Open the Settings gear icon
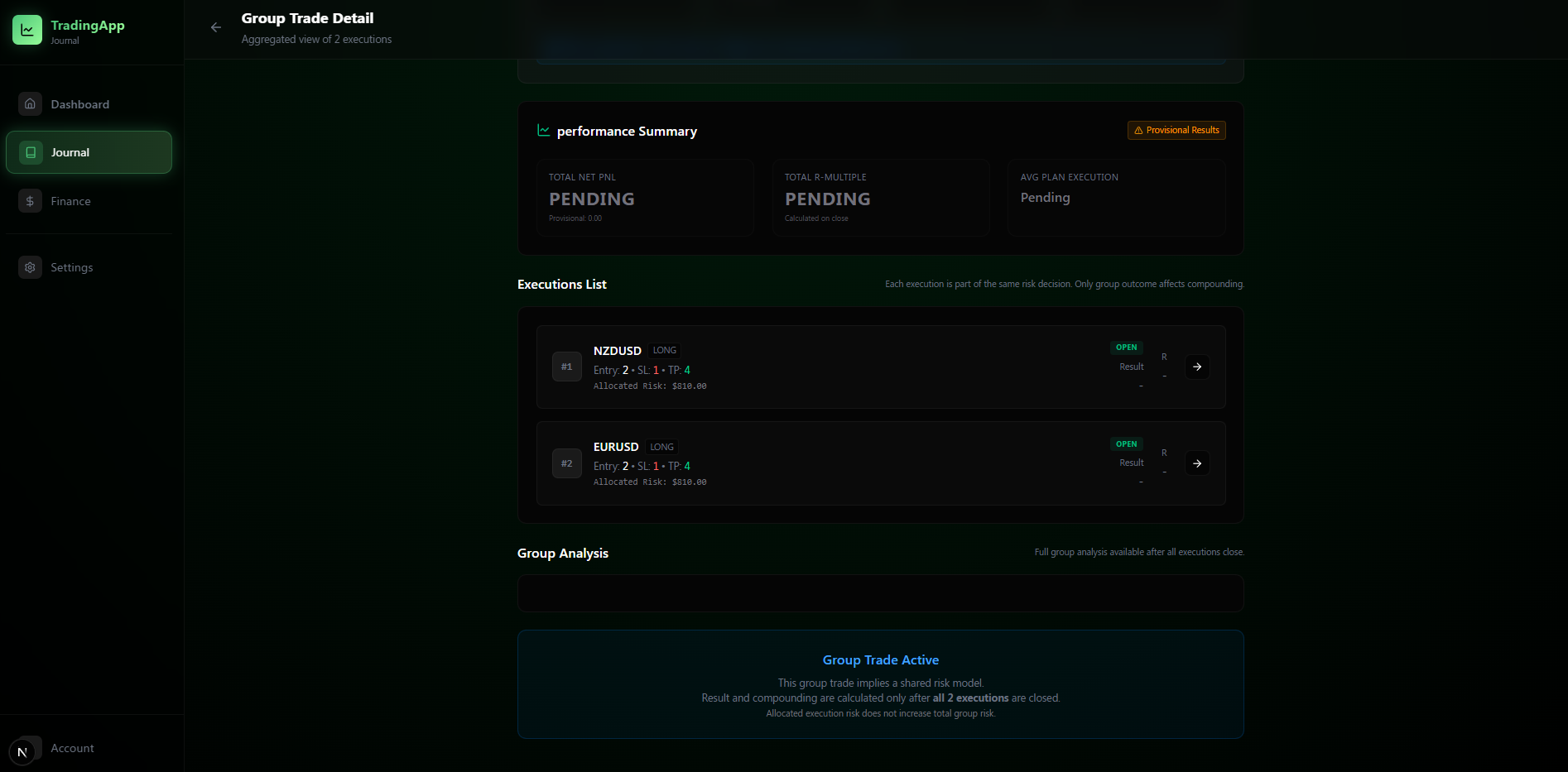Screen dimensions: 1568x772 coord(30,266)
